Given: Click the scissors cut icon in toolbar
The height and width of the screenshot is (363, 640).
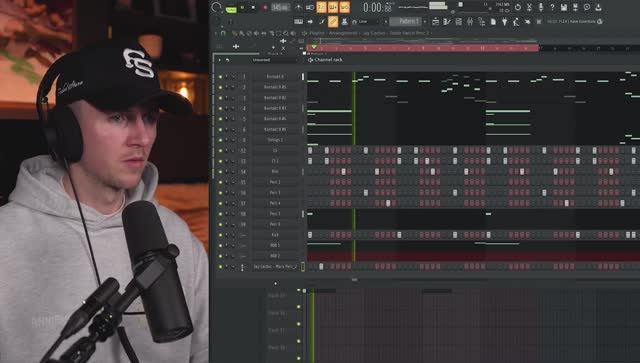Looking at the screenshot, I should [529, 7].
